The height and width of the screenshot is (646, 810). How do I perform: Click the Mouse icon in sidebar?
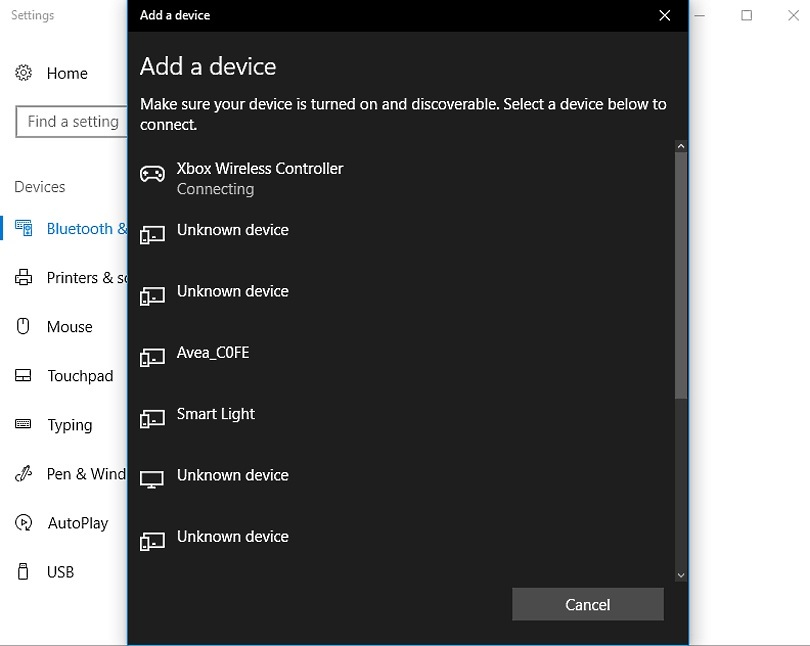click(24, 327)
